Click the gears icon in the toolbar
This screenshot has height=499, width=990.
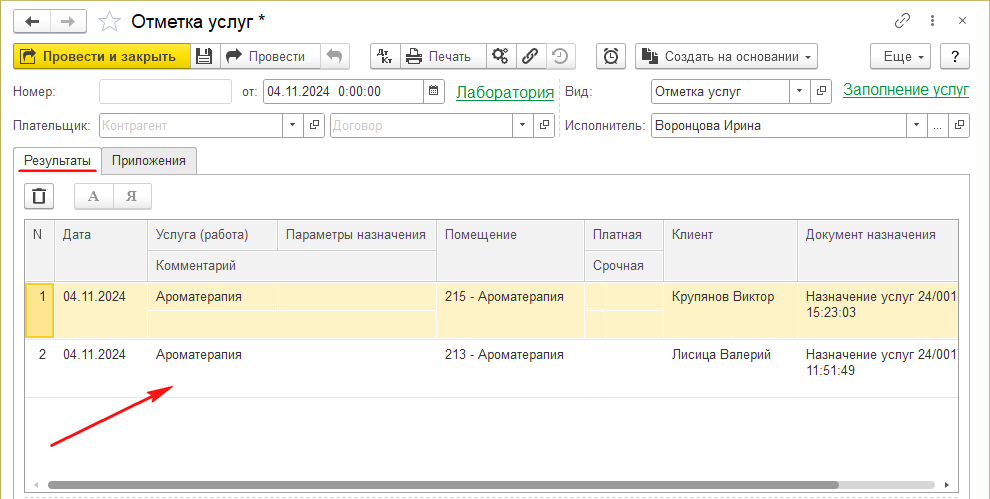(x=500, y=57)
